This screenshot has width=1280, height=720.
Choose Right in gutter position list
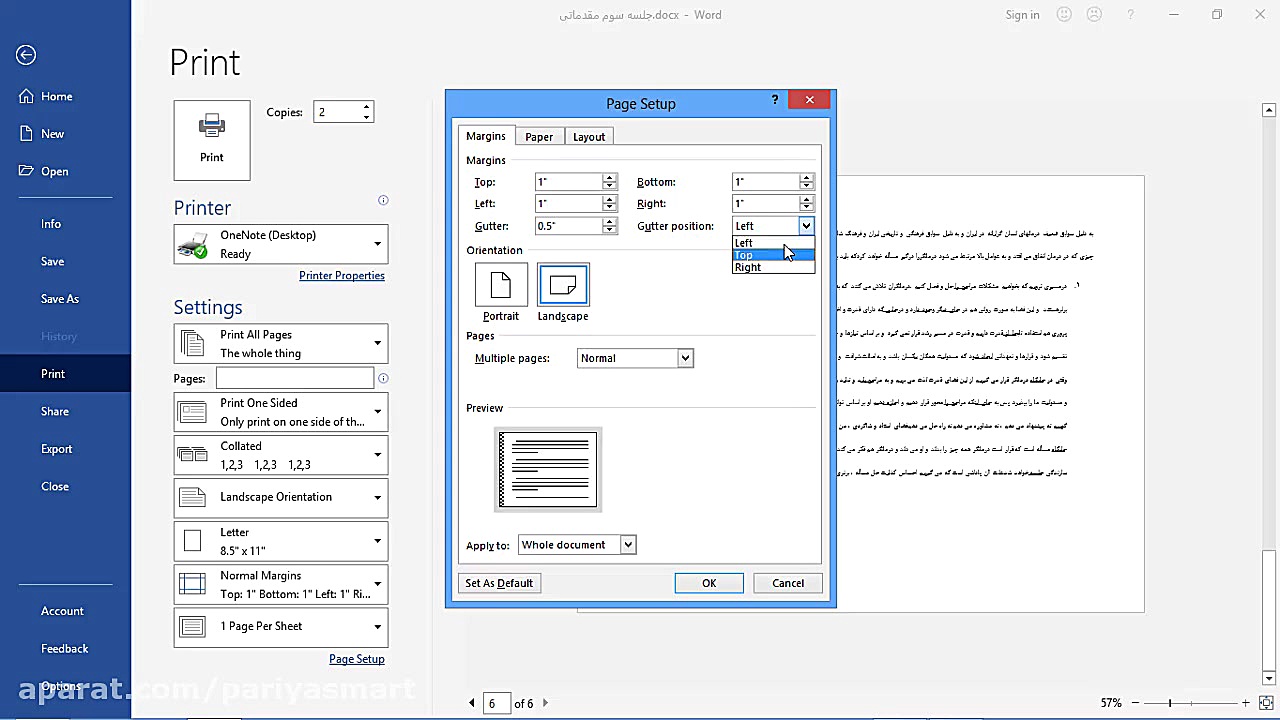click(x=773, y=267)
